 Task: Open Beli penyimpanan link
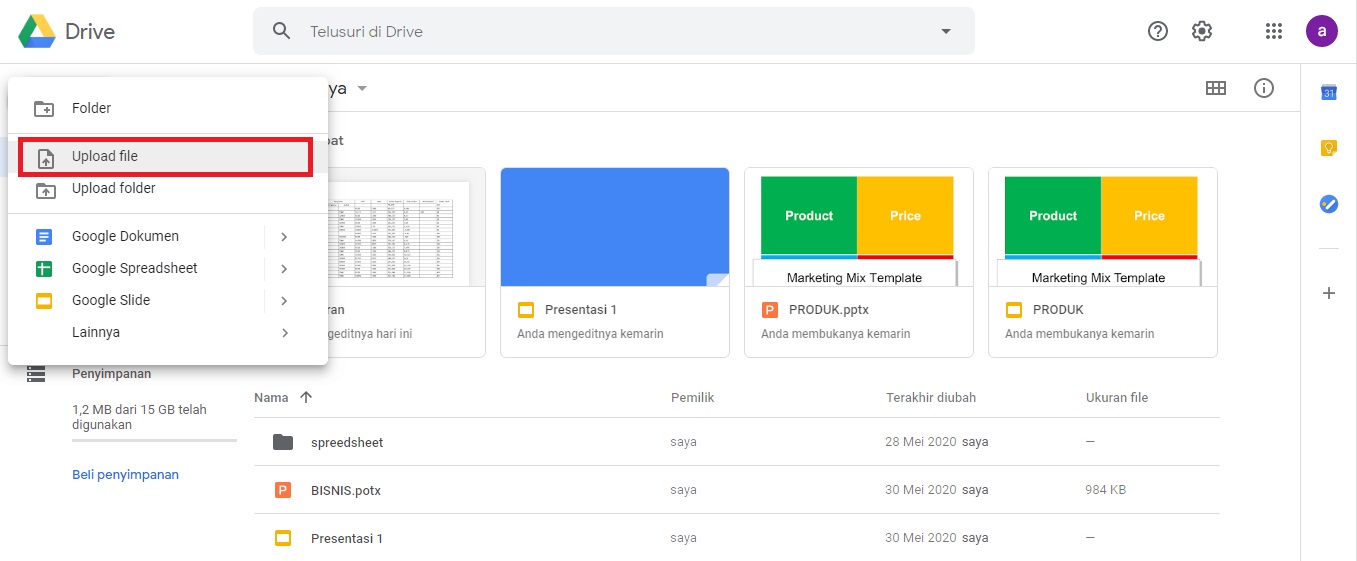coord(125,475)
